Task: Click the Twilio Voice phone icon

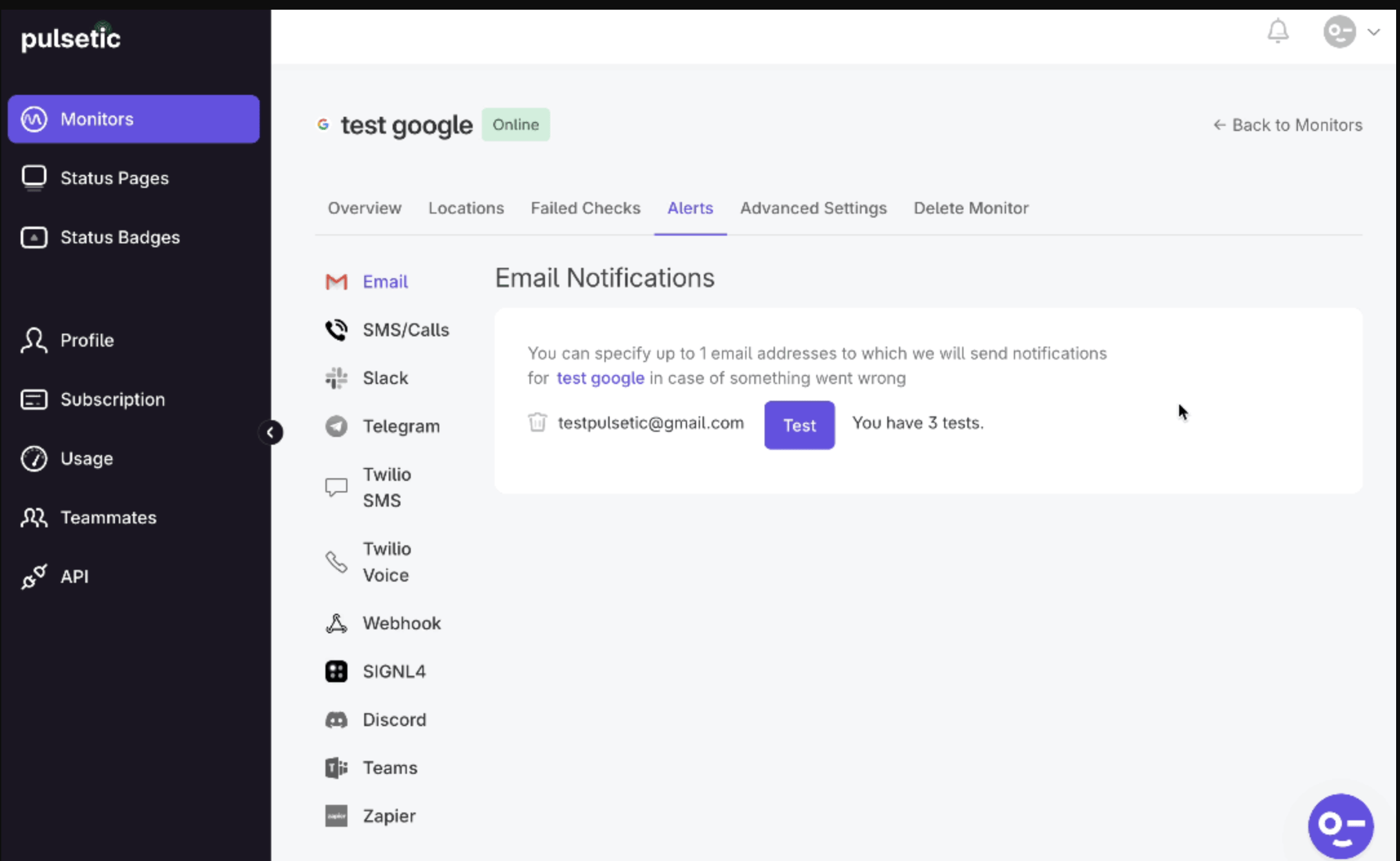Action: point(336,562)
